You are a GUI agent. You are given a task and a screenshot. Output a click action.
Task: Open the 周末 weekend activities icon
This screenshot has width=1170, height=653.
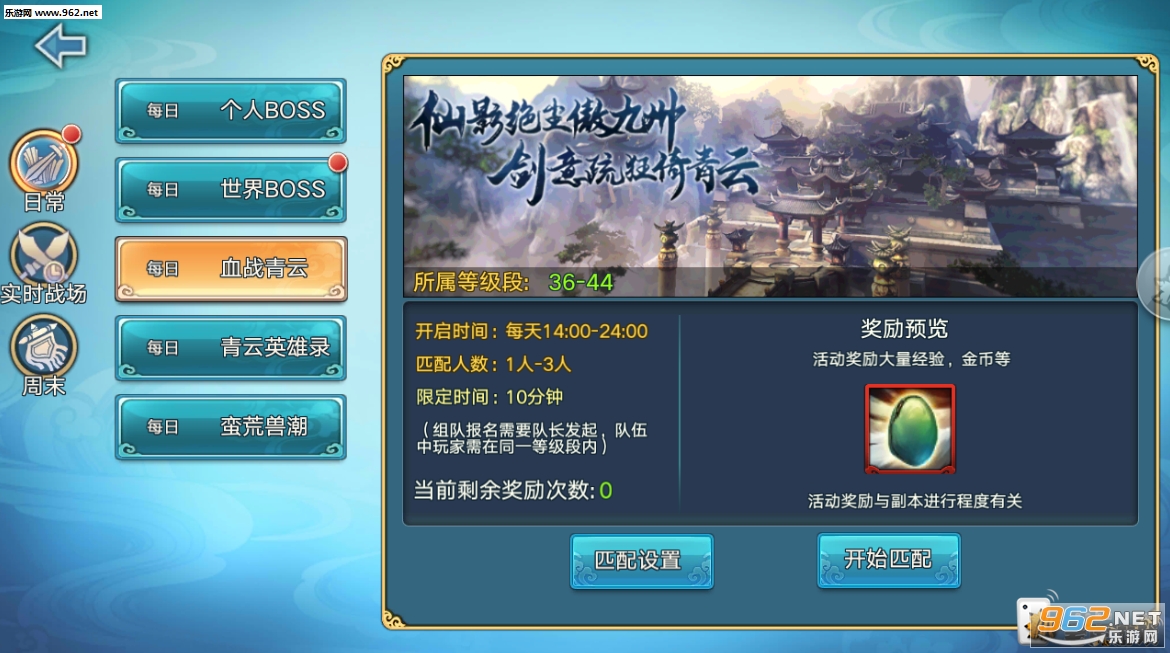point(43,346)
